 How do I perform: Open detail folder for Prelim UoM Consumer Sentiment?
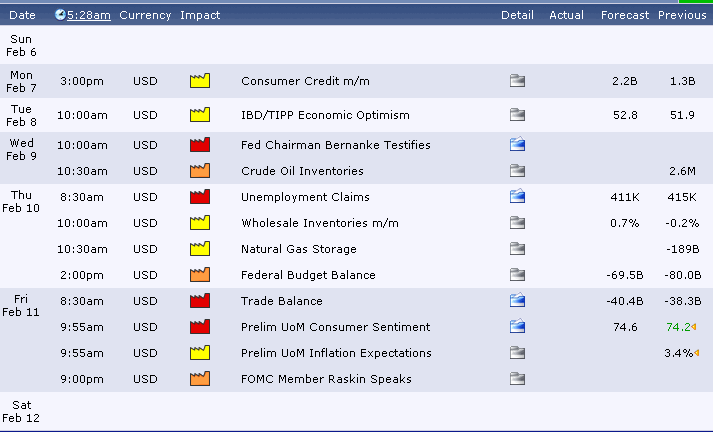tap(517, 326)
